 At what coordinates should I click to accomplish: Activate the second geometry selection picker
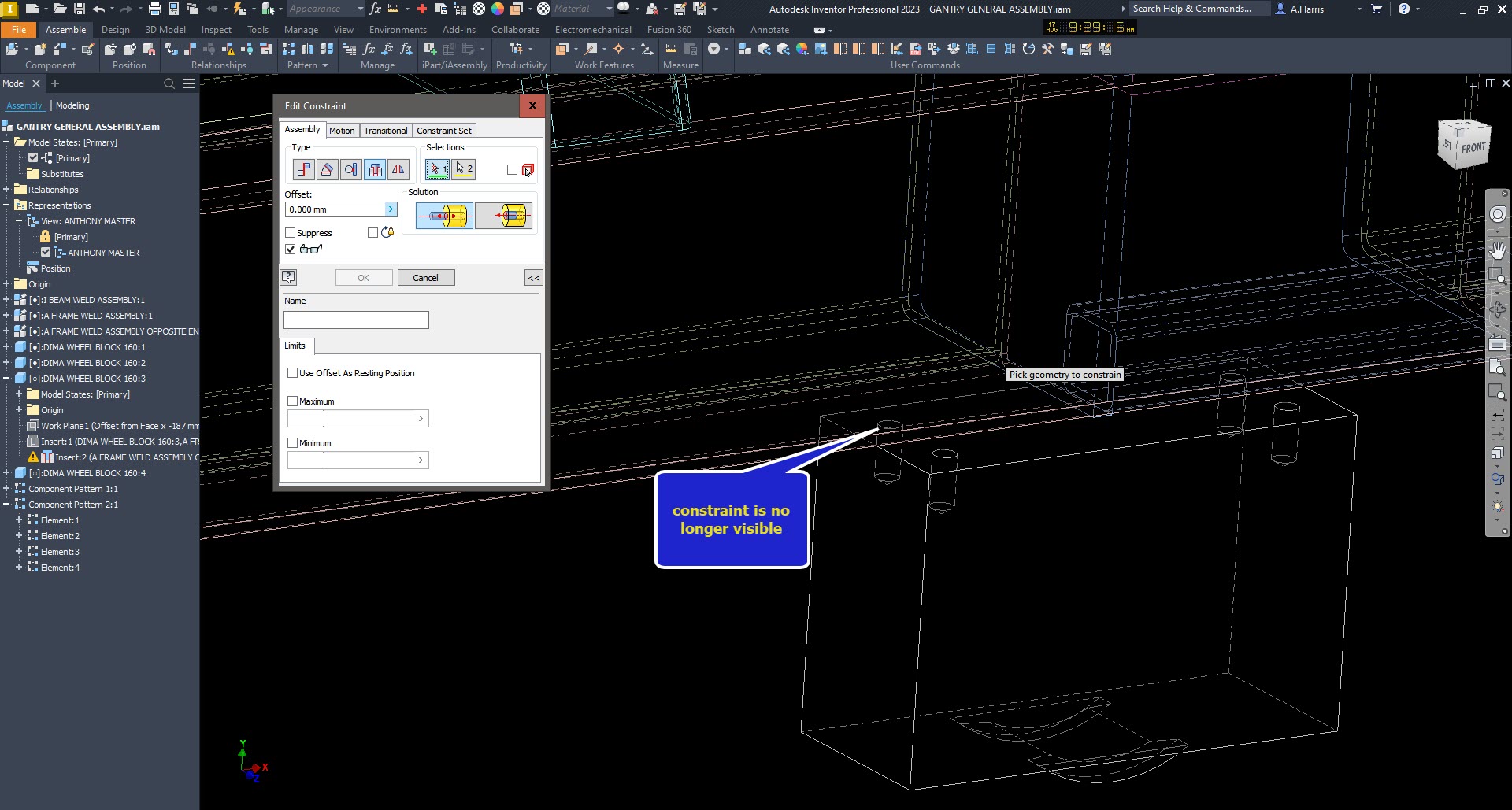464,169
